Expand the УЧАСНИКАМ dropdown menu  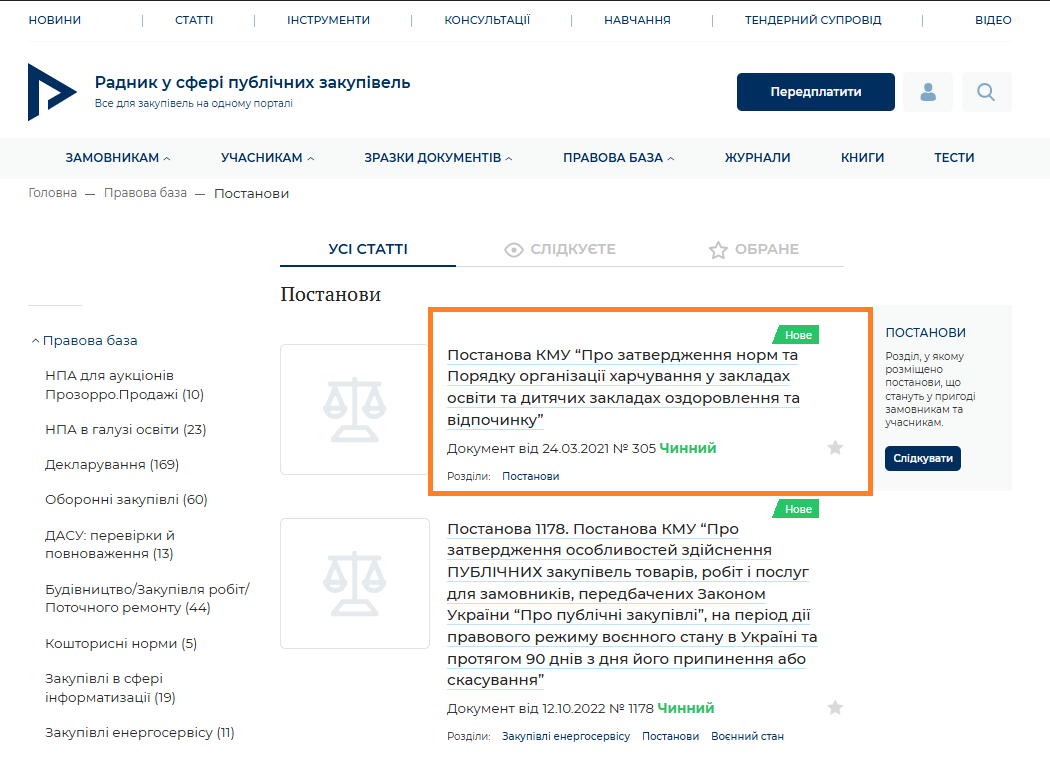[267, 158]
